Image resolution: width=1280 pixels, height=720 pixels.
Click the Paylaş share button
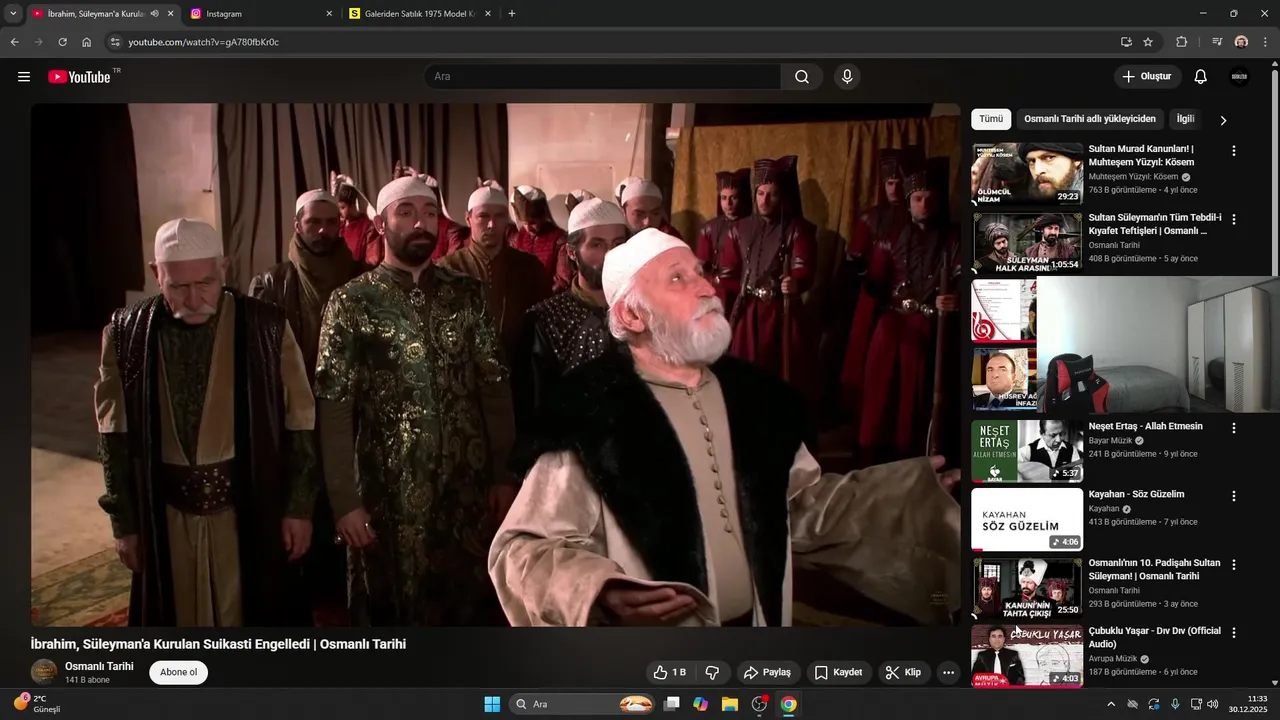pyautogui.click(x=768, y=672)
